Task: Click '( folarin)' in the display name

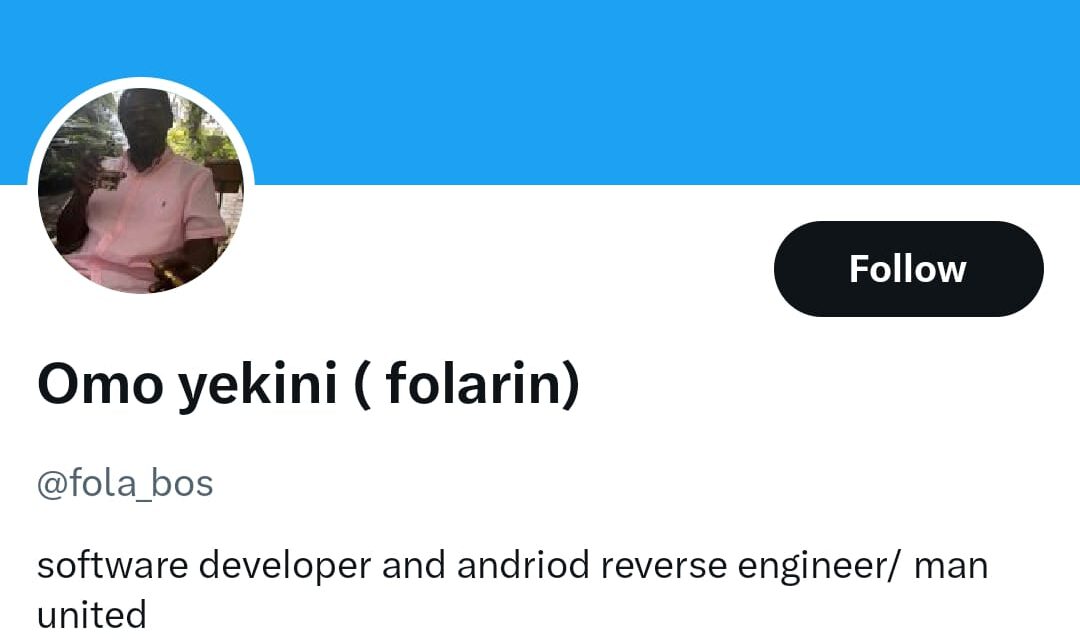Action: (467, 383)
